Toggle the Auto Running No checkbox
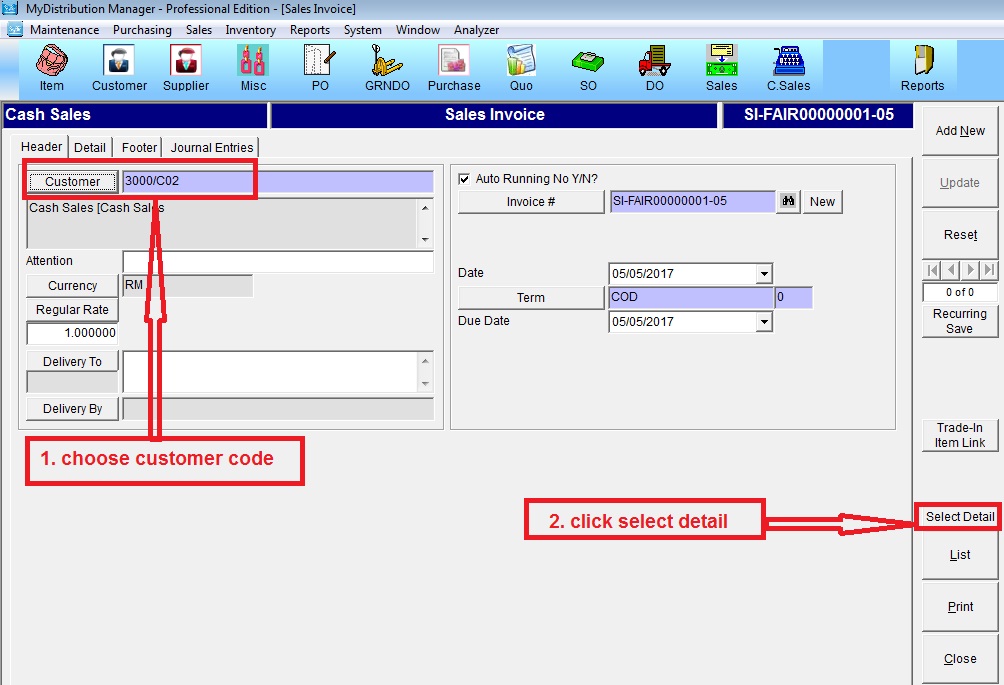This screenshot has width=1004, height=685. [x=463, y=179]
